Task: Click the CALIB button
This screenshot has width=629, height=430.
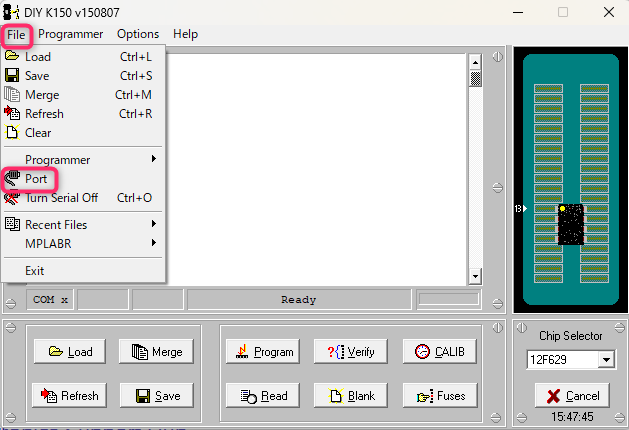Action: 440,352
